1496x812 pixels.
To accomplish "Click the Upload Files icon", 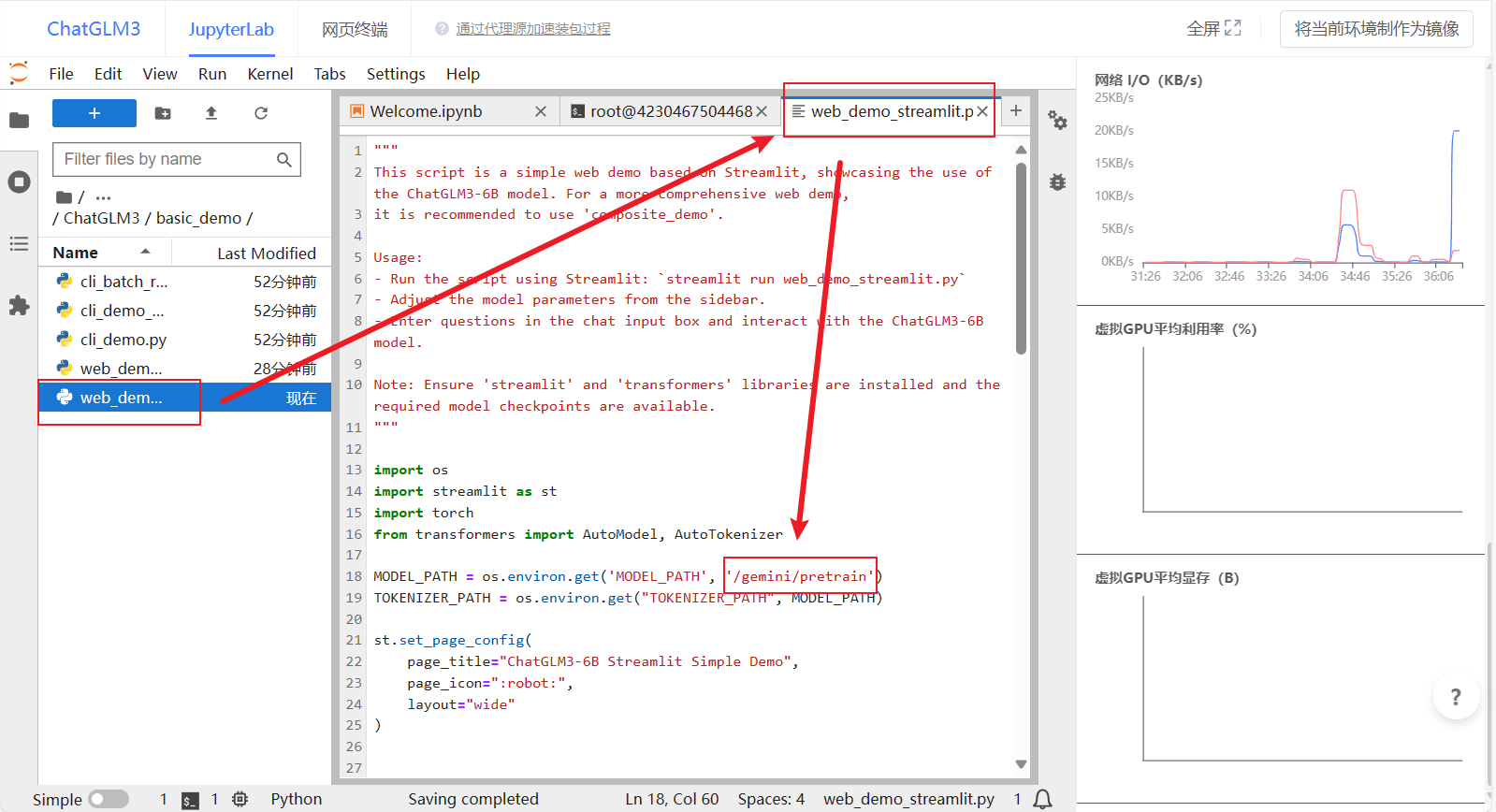I will (211, 113).
